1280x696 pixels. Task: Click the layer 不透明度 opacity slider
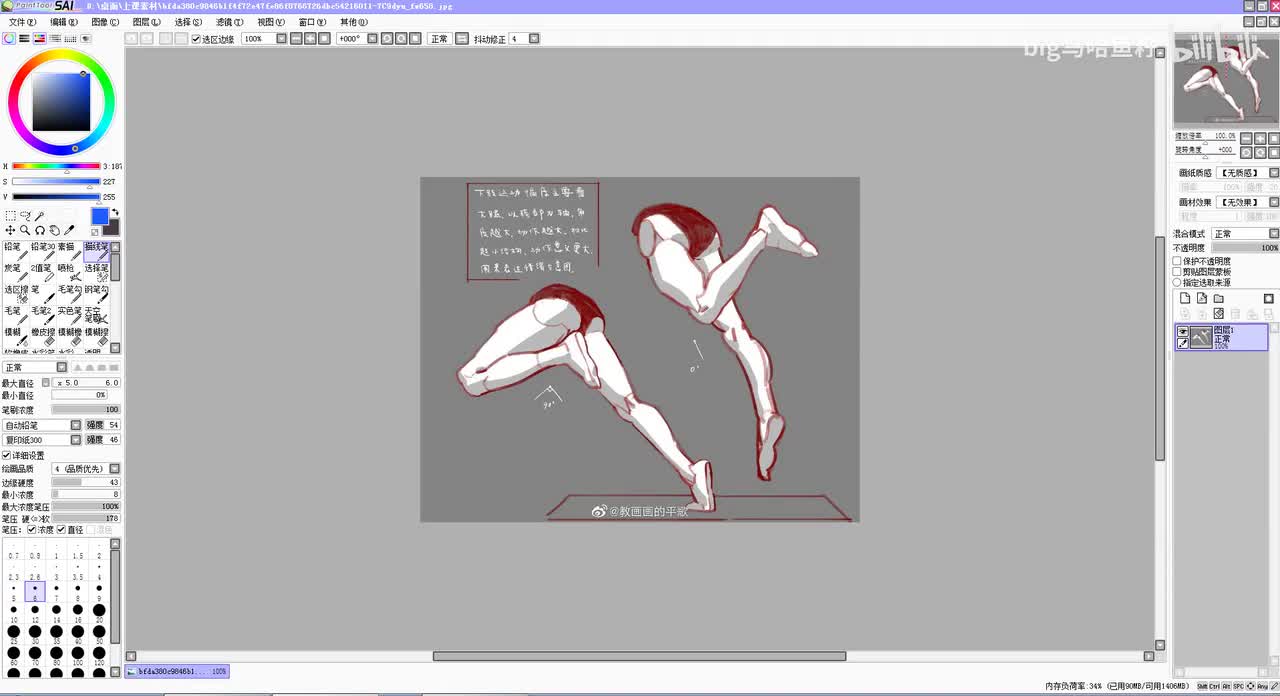1245,248
